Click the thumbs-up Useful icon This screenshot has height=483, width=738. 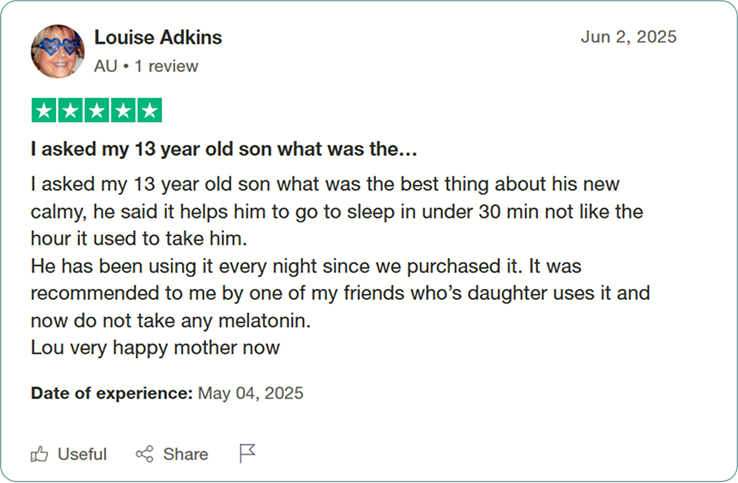click(x=40, y=454)
